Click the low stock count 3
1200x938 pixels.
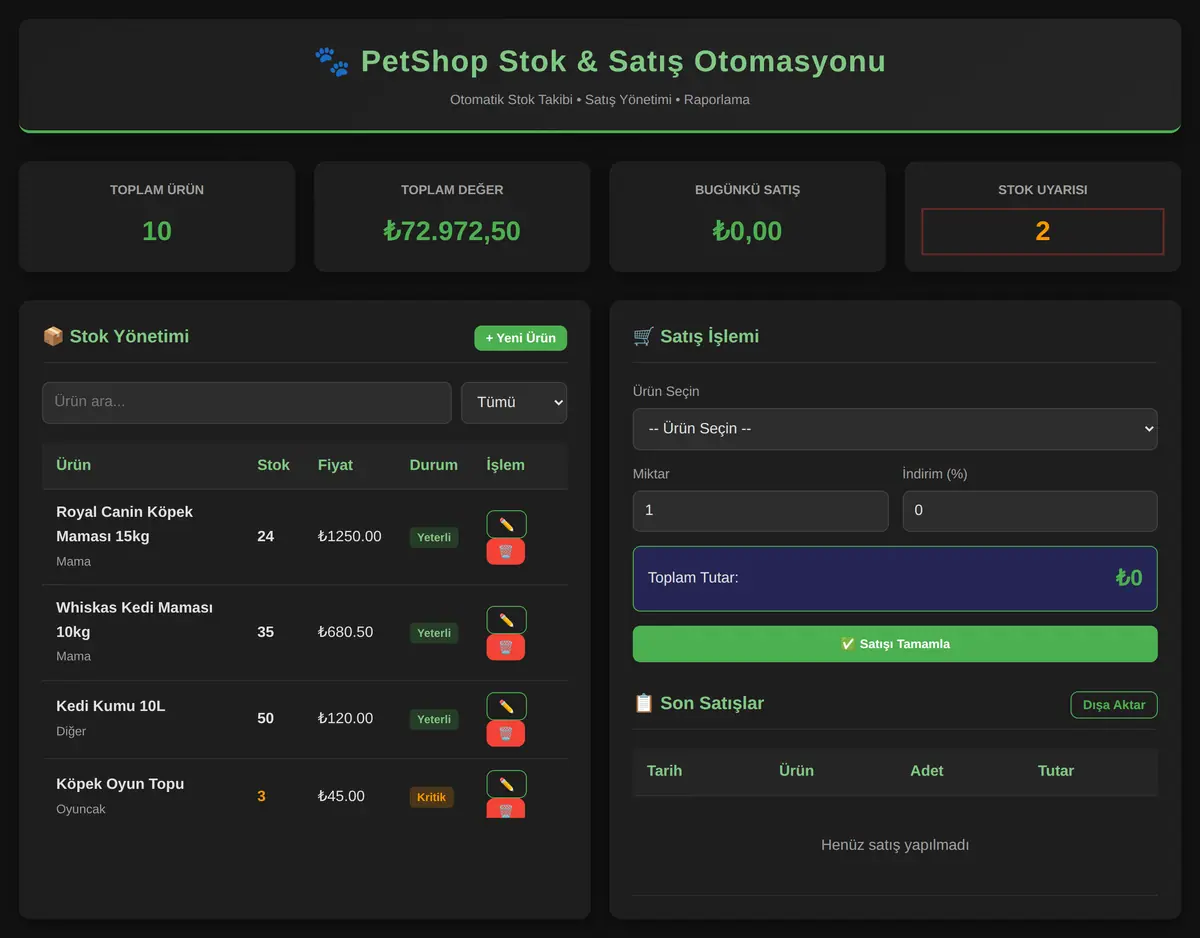pyautogui.click(x=262, y=796)
